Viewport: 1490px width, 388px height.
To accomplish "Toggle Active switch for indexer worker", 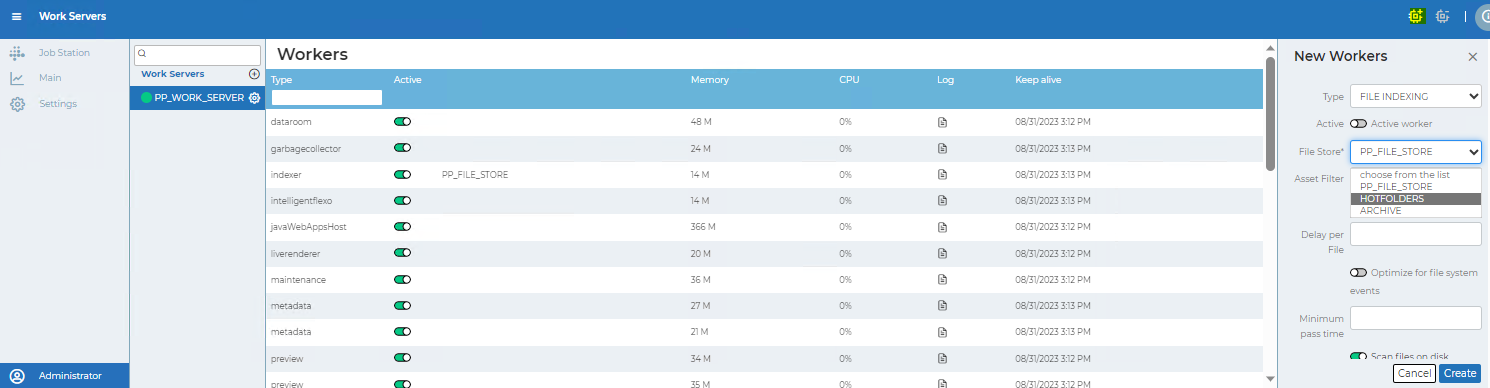I will [x=403, y=174].
